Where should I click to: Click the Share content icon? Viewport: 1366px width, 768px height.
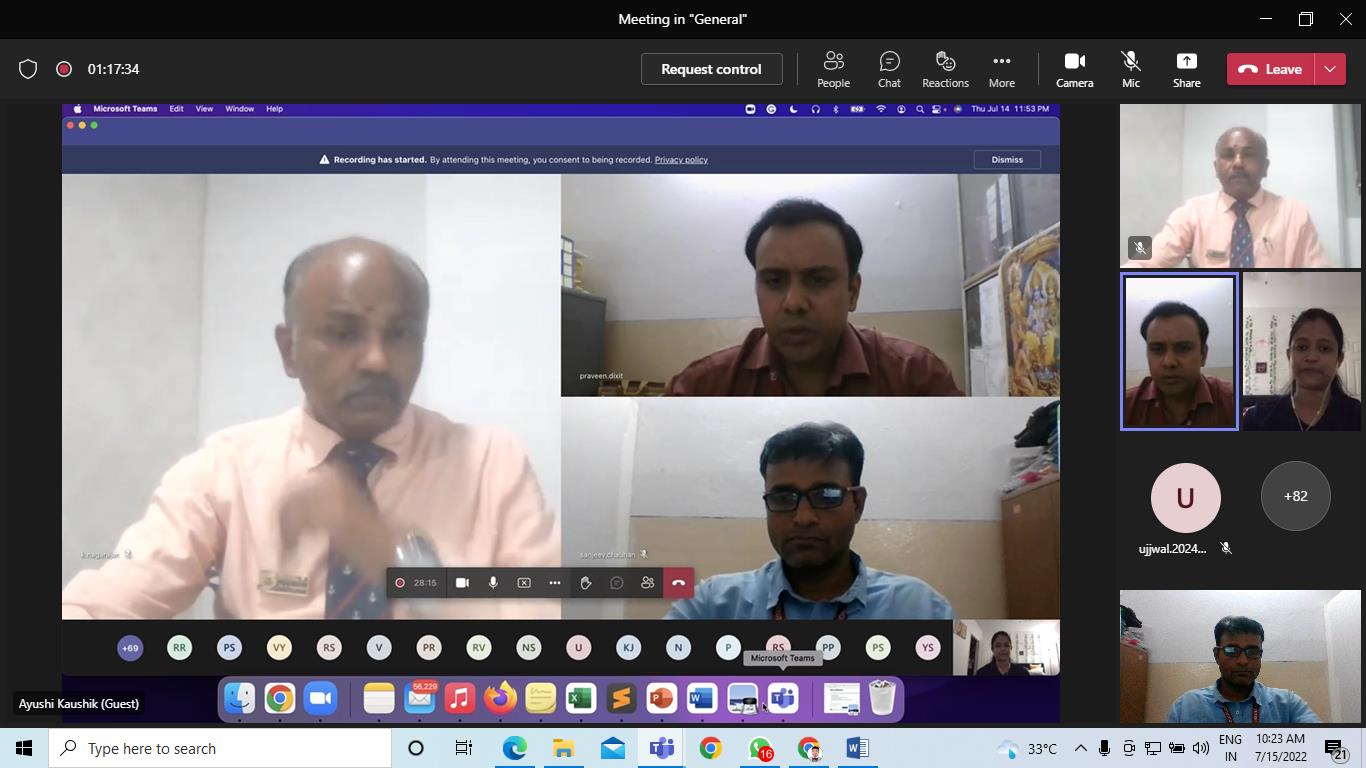point(1186,69)
